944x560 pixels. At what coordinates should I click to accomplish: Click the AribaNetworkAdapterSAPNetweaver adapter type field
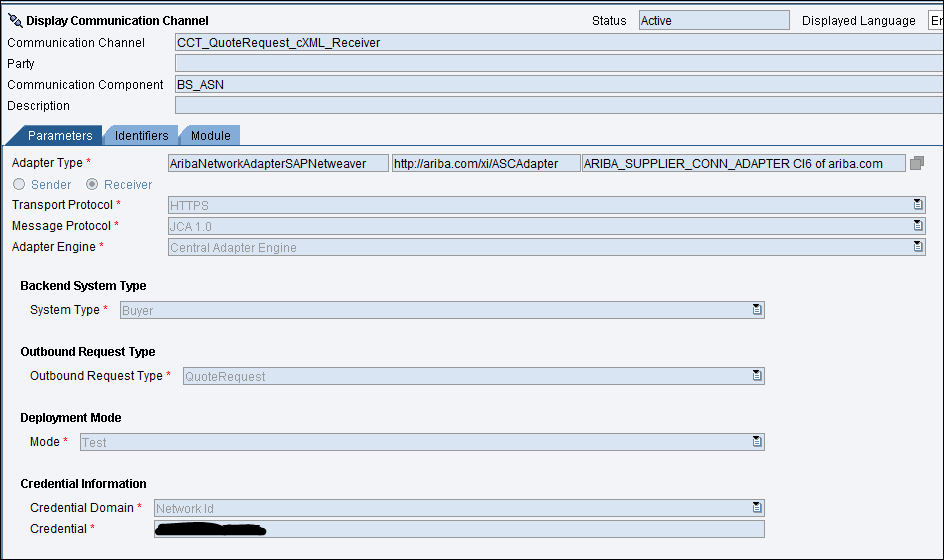click(278, 163)
